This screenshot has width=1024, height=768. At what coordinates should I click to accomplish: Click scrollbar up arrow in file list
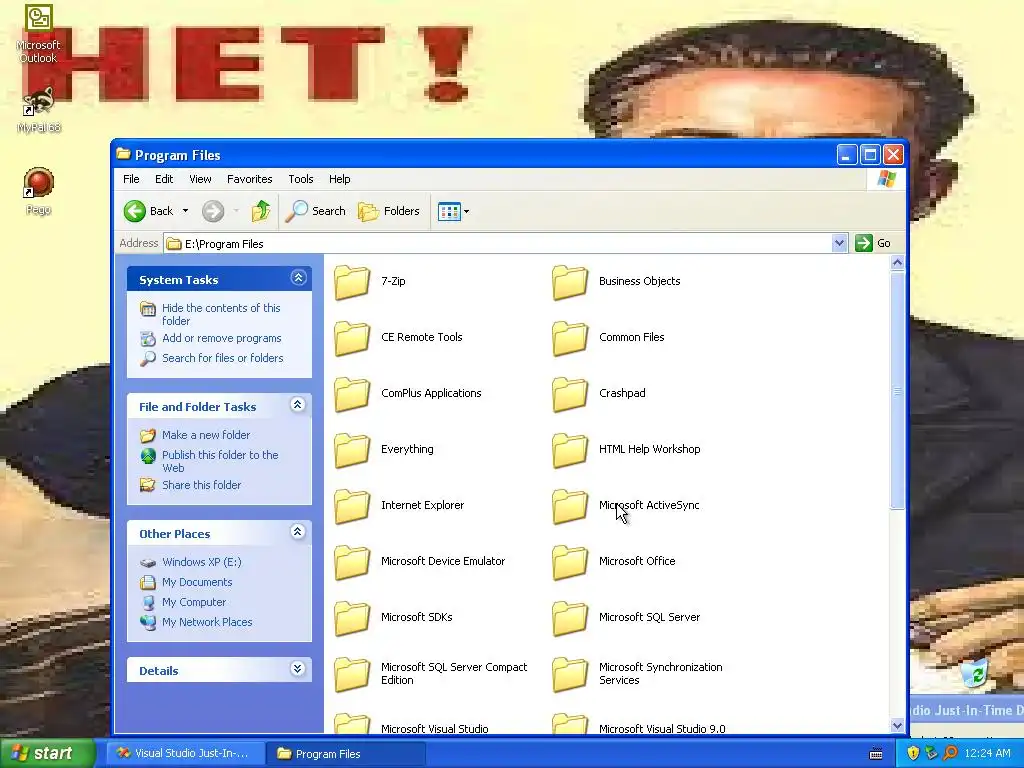coord(897,263)
